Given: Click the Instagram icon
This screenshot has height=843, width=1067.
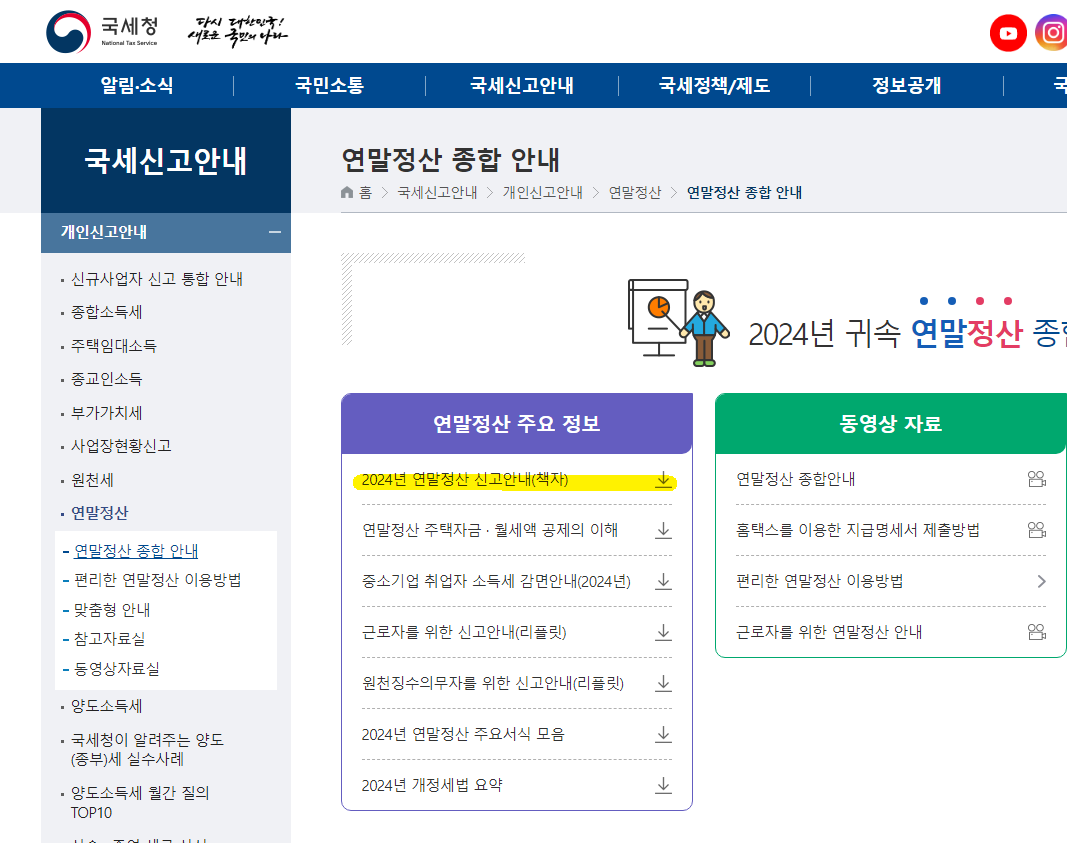Looking at the screenshot, I should coord(1052,32).
